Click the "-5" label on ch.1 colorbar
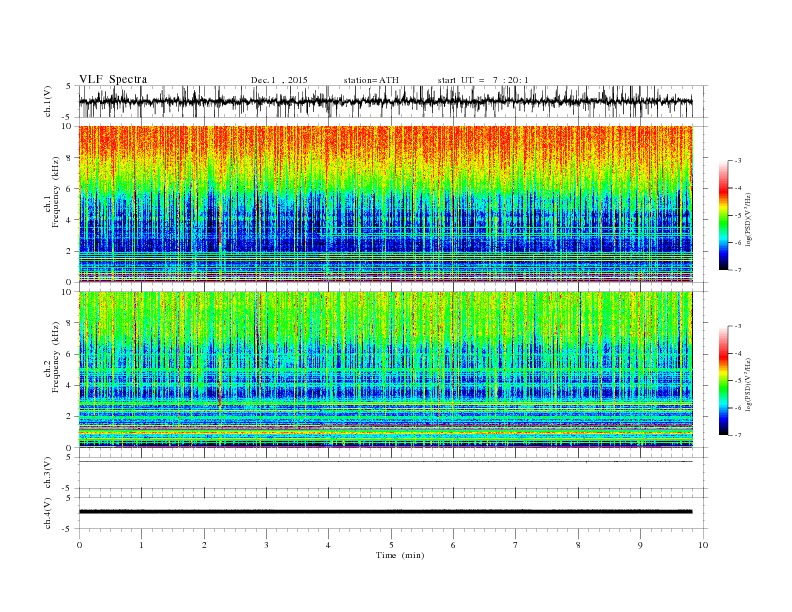 (x=738, y=215)
